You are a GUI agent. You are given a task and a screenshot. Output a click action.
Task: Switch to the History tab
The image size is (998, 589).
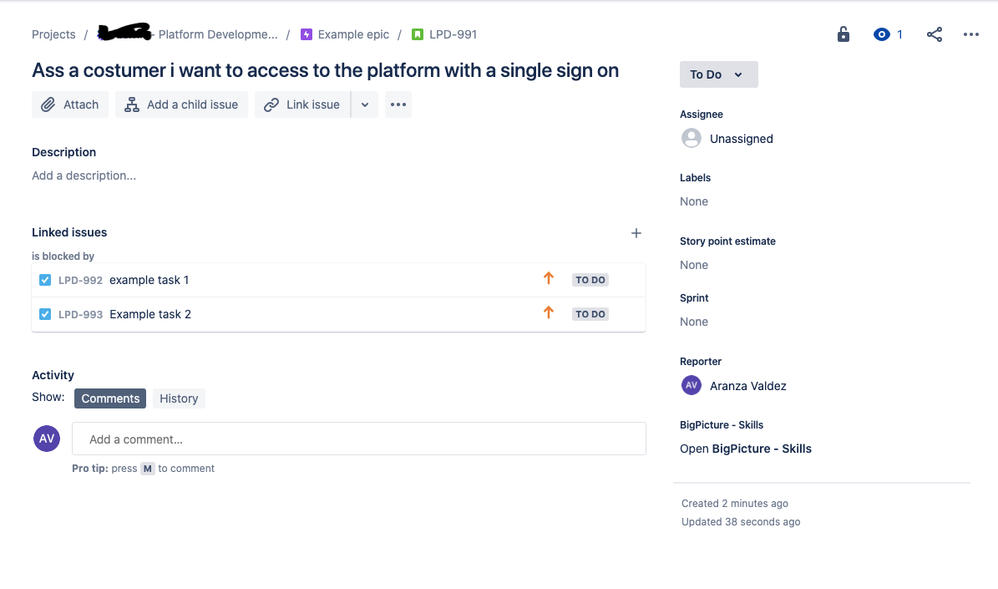(179, 399)
